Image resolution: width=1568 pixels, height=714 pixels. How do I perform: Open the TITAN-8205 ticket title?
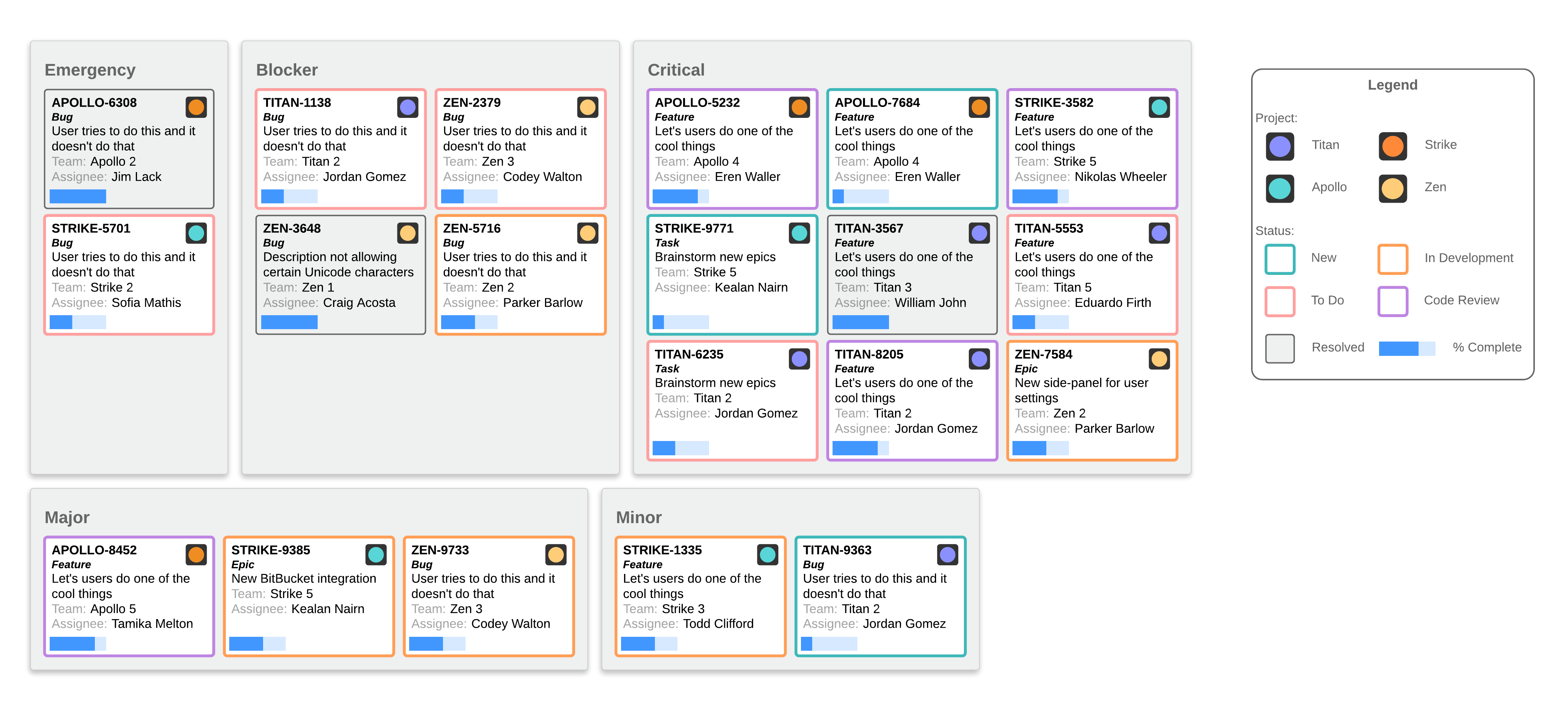869,354
